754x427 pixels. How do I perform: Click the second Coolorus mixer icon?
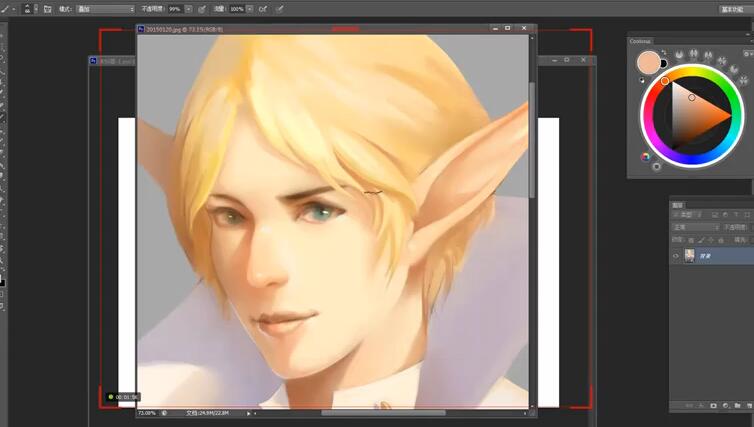coord(693,54)
